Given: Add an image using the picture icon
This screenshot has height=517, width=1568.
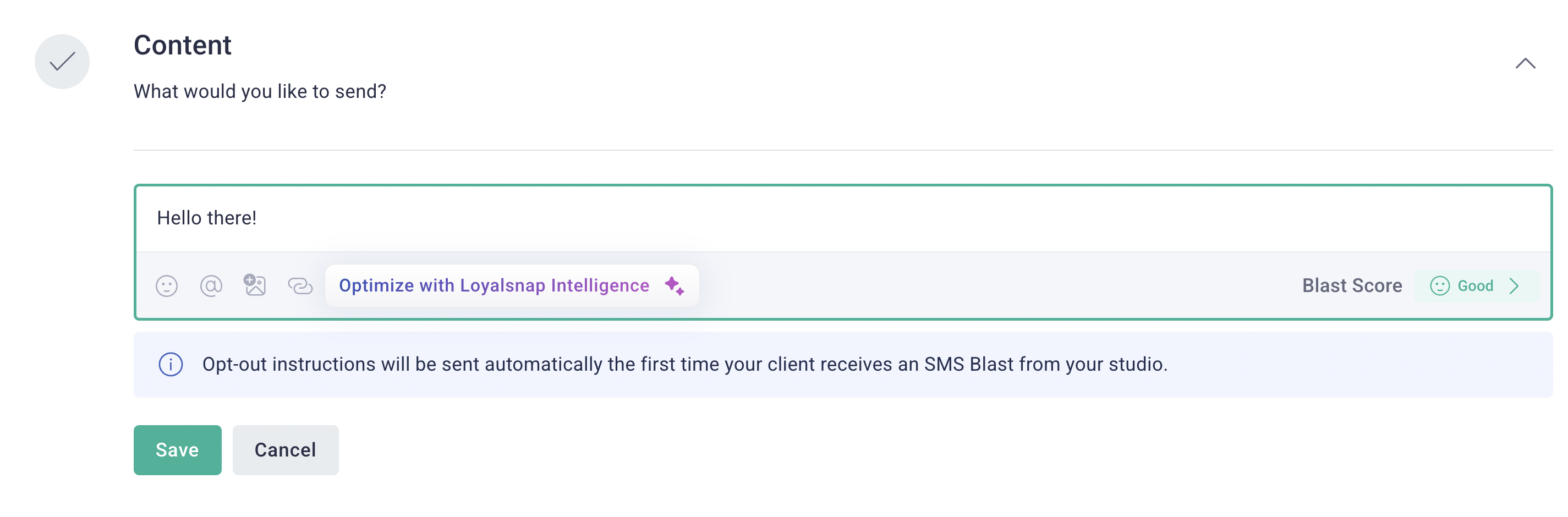Looking at the screenshot, I should [254, 285].
